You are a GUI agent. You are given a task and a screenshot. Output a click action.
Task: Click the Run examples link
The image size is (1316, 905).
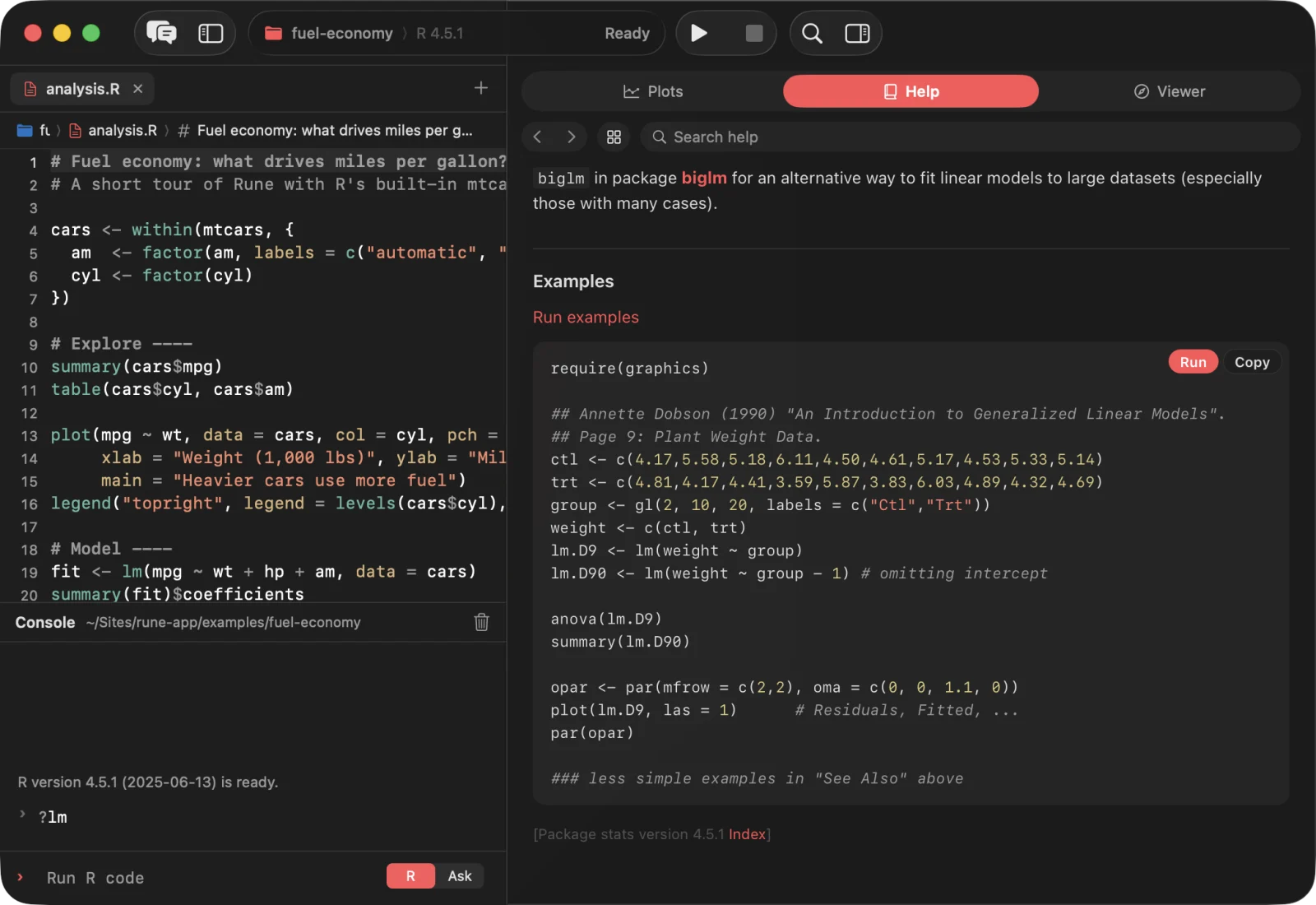point(586,317)
